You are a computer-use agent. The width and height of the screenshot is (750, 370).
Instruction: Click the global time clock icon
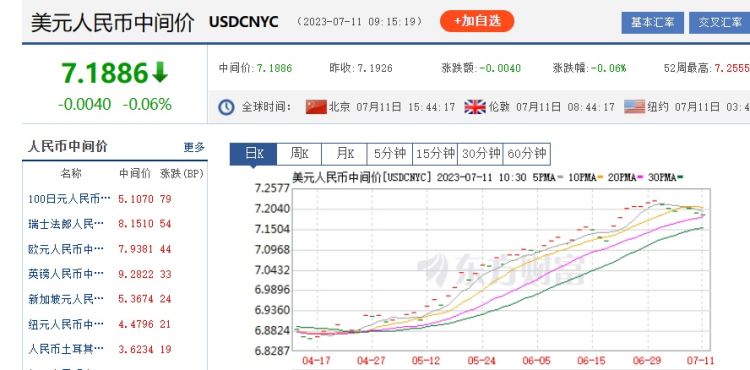226,107
